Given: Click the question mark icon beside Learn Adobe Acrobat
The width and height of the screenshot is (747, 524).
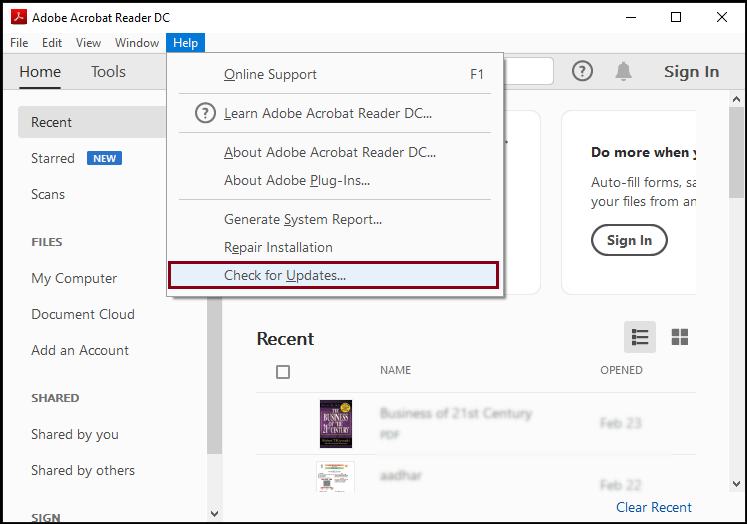Looking at the screenshot, I should point(205,113).
